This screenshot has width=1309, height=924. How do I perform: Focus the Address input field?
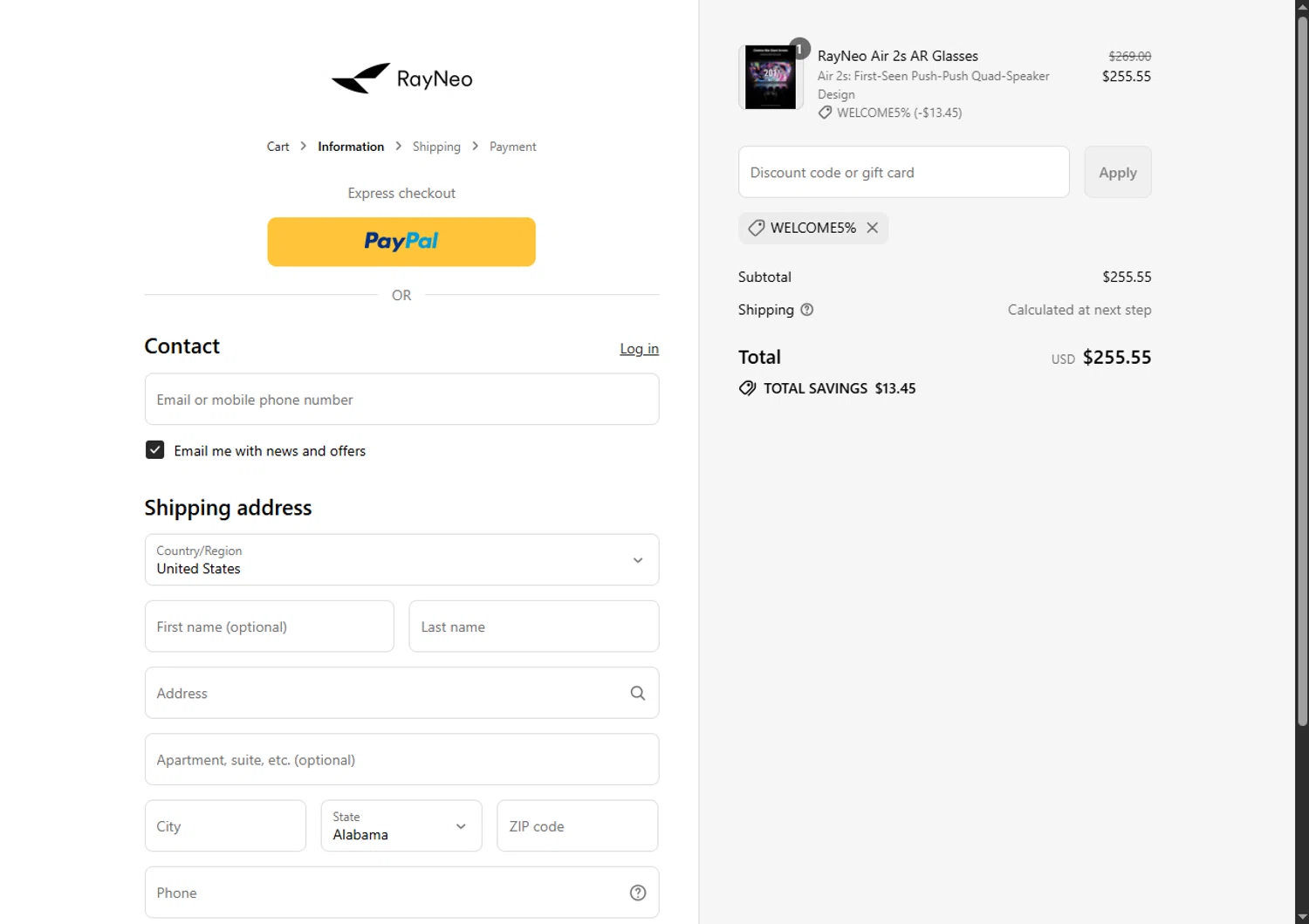coord(401,693)
